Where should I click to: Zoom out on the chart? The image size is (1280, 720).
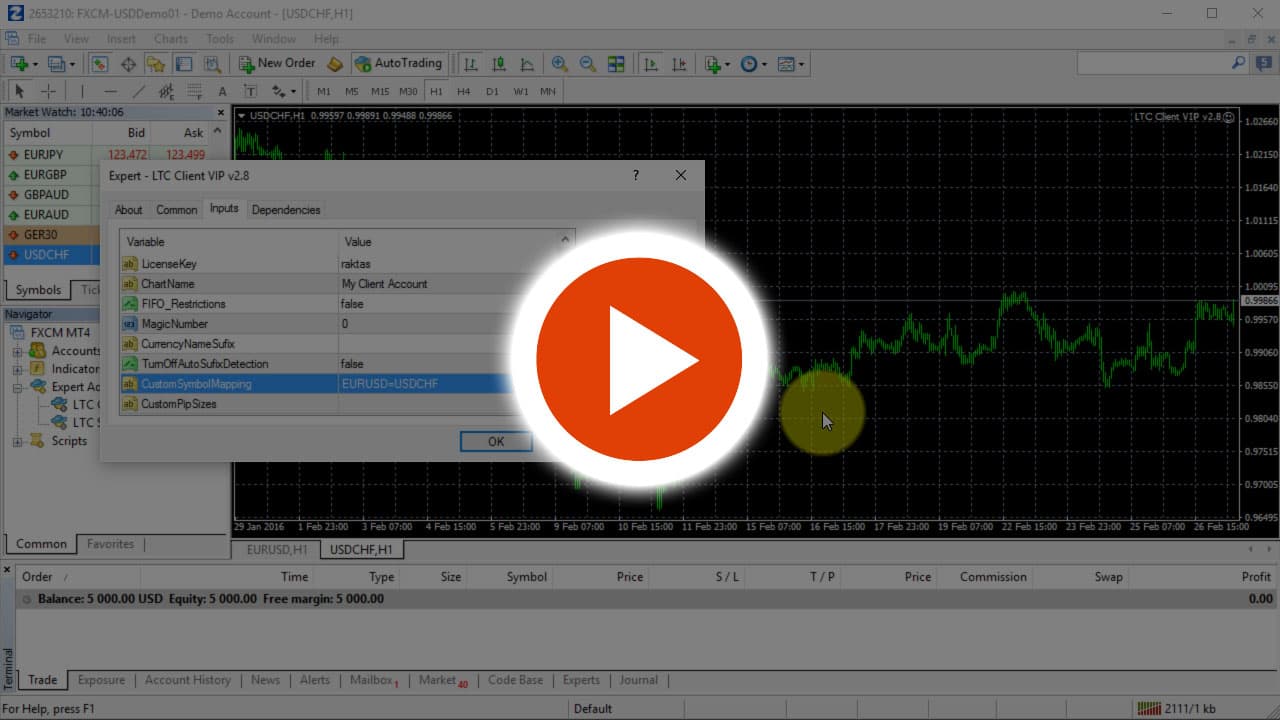(x=588, y=63)
